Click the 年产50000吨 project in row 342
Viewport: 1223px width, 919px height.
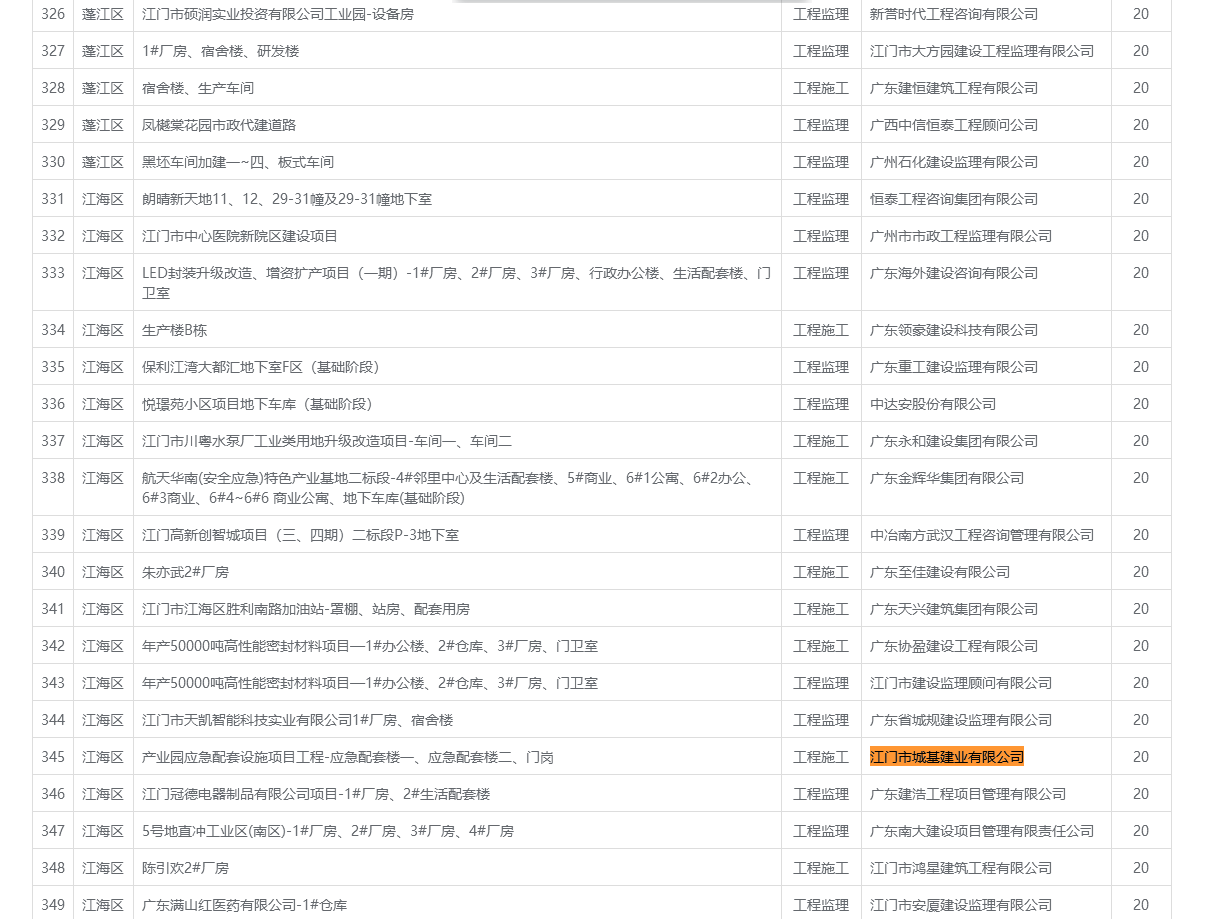(370, 646)
